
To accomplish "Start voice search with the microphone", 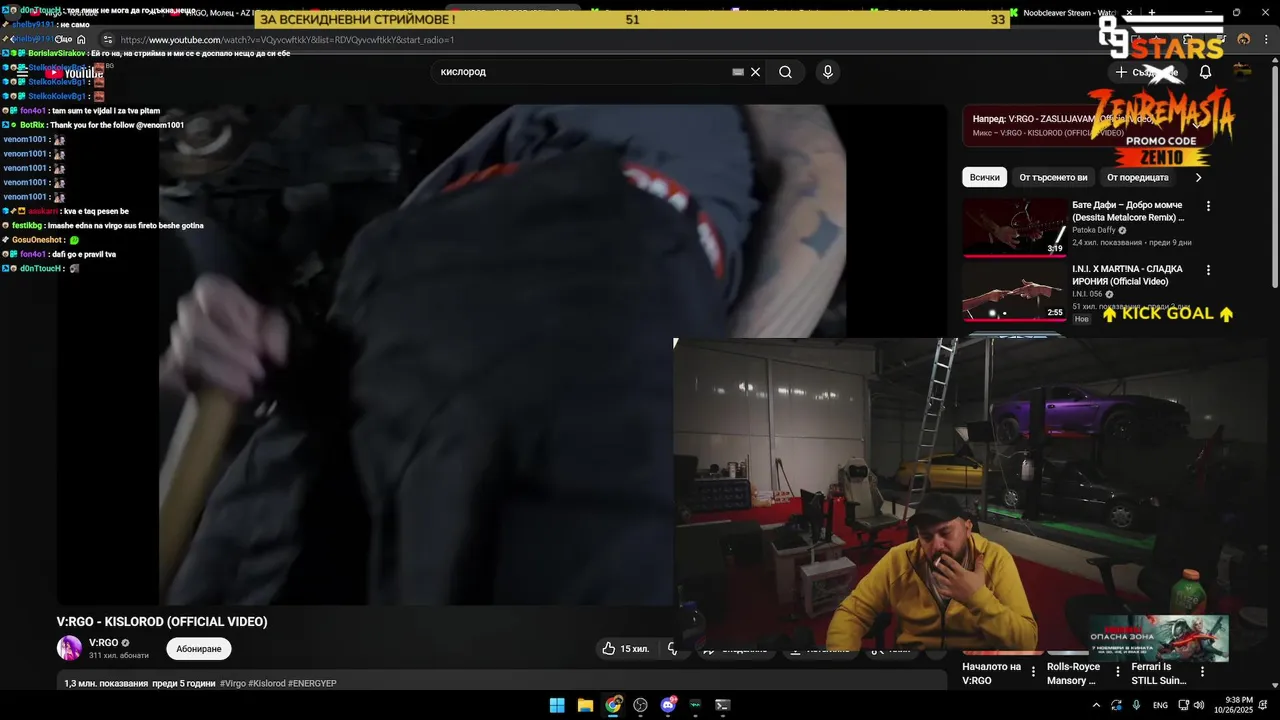I will 827,72.
